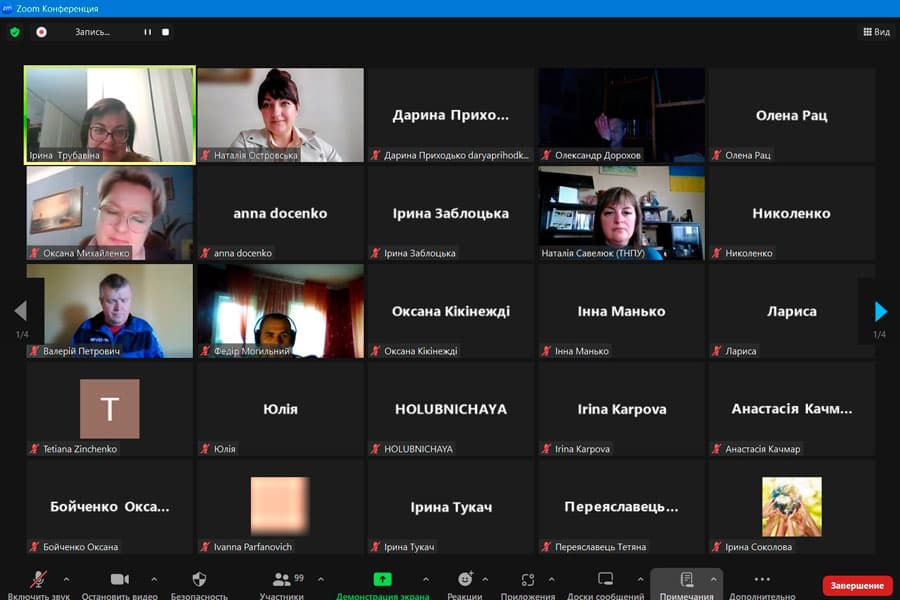Click muted mic icon beside Ірина Заблоцька label

(375, 253)
